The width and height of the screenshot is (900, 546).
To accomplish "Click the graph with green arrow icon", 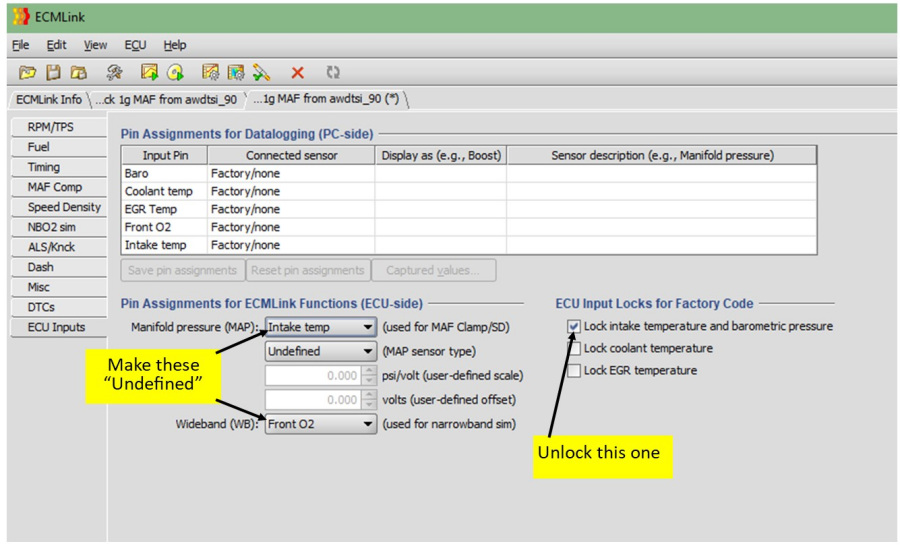I will 149,72.
